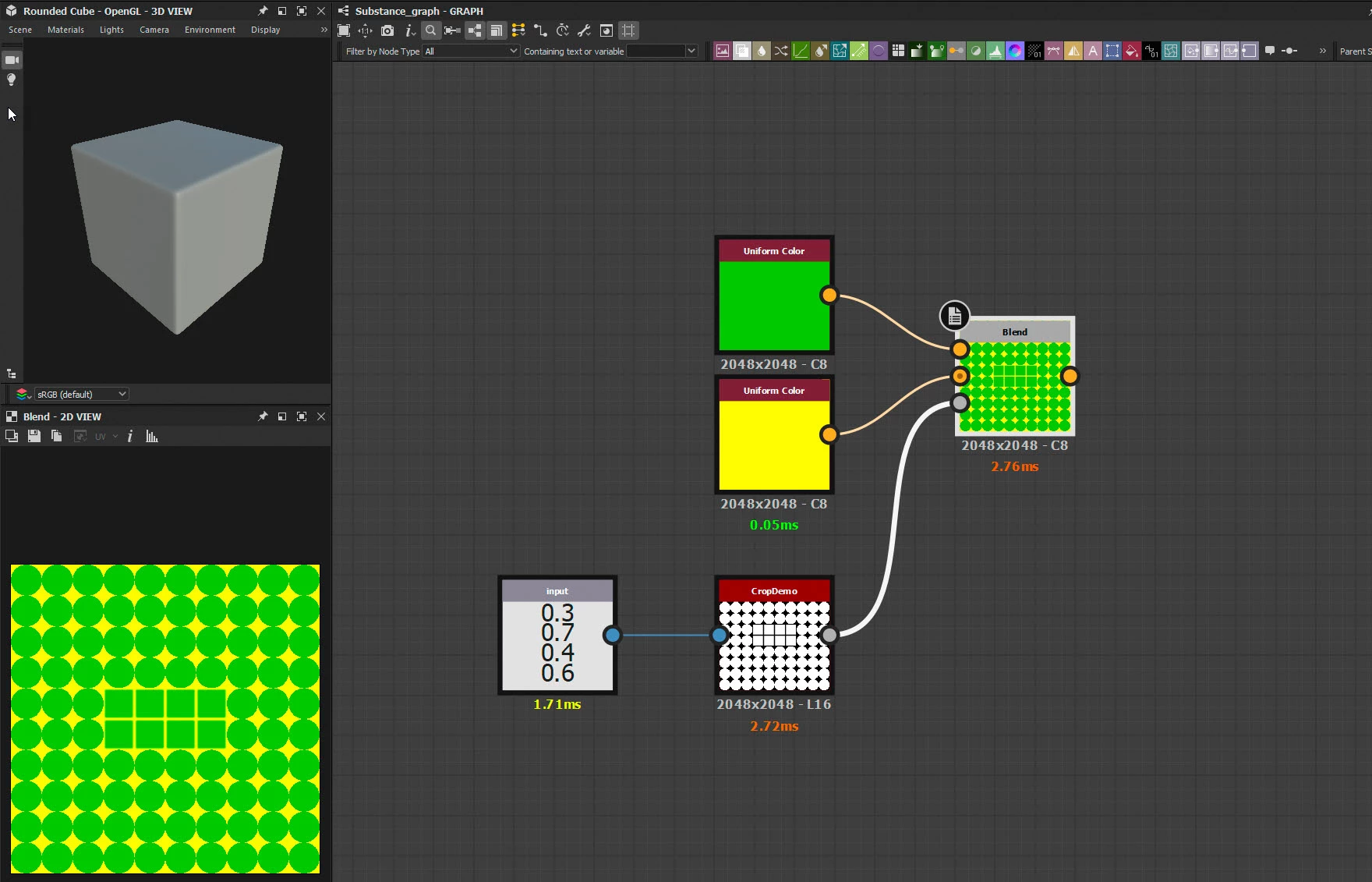Image resolution: width=1372 pixels, height=882 pixels.
Task: Add a Gradient Dynamic node (dark green icon)
Action: tap(918, 51)
